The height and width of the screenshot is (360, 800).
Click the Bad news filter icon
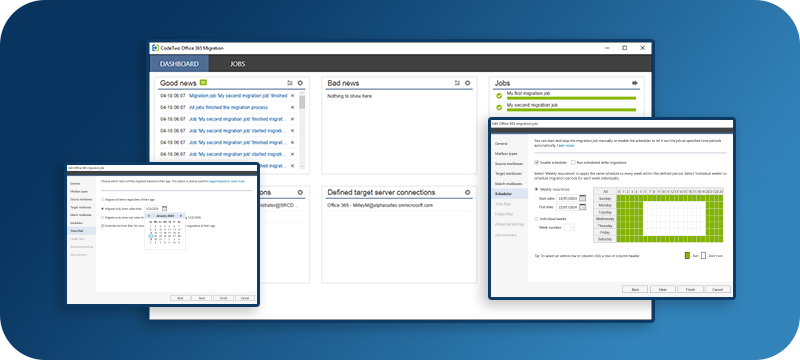click(x=457, y=83)
